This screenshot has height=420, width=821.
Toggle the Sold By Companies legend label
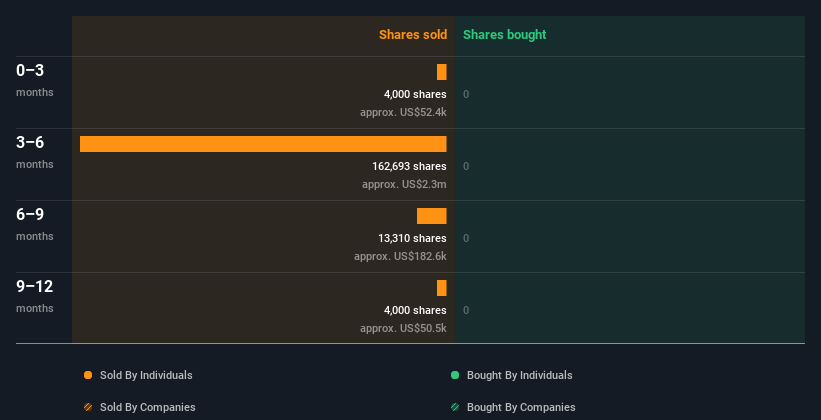(148, 407)
